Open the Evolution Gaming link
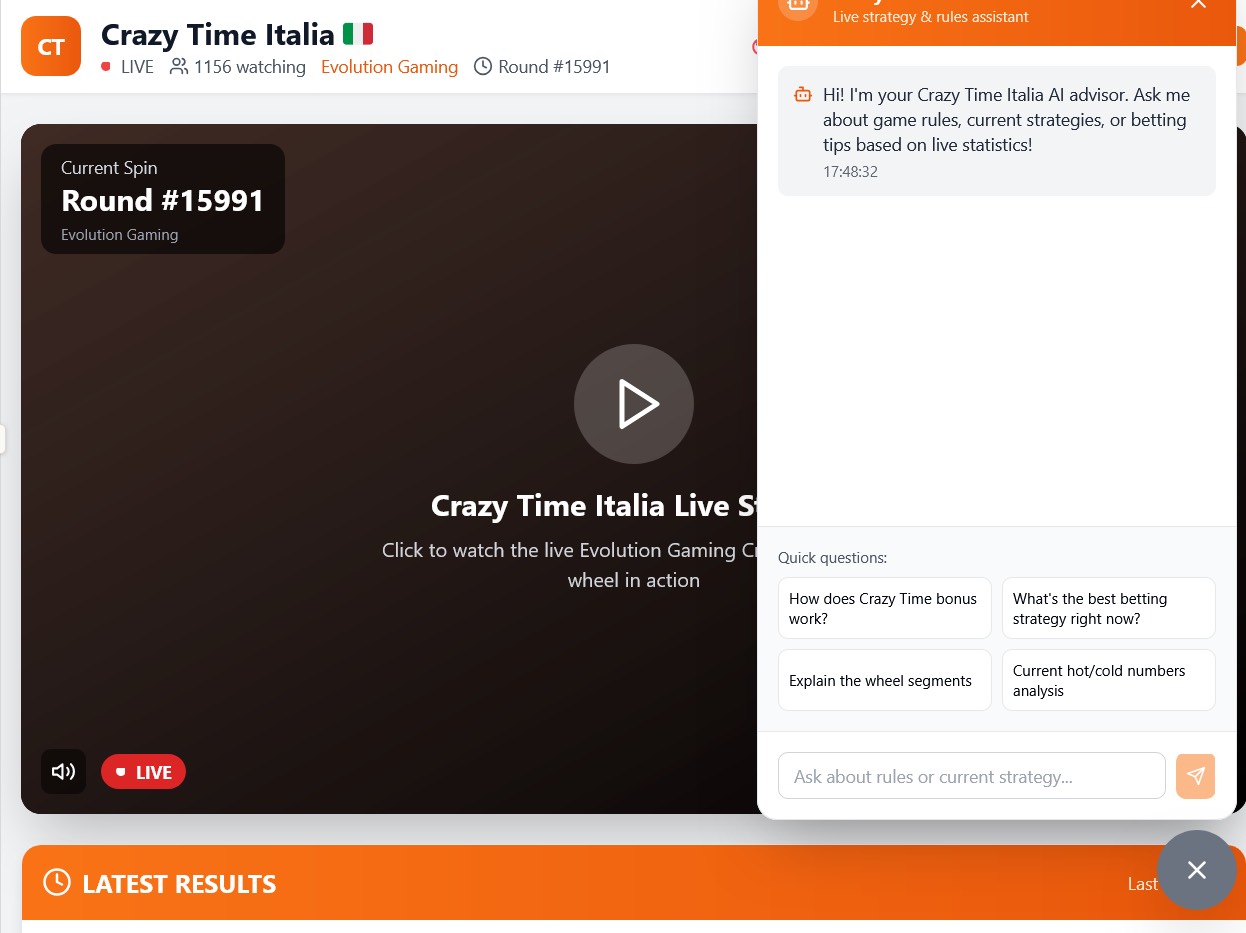Screen dimensions: 1246x933 [x=389, y=66]
